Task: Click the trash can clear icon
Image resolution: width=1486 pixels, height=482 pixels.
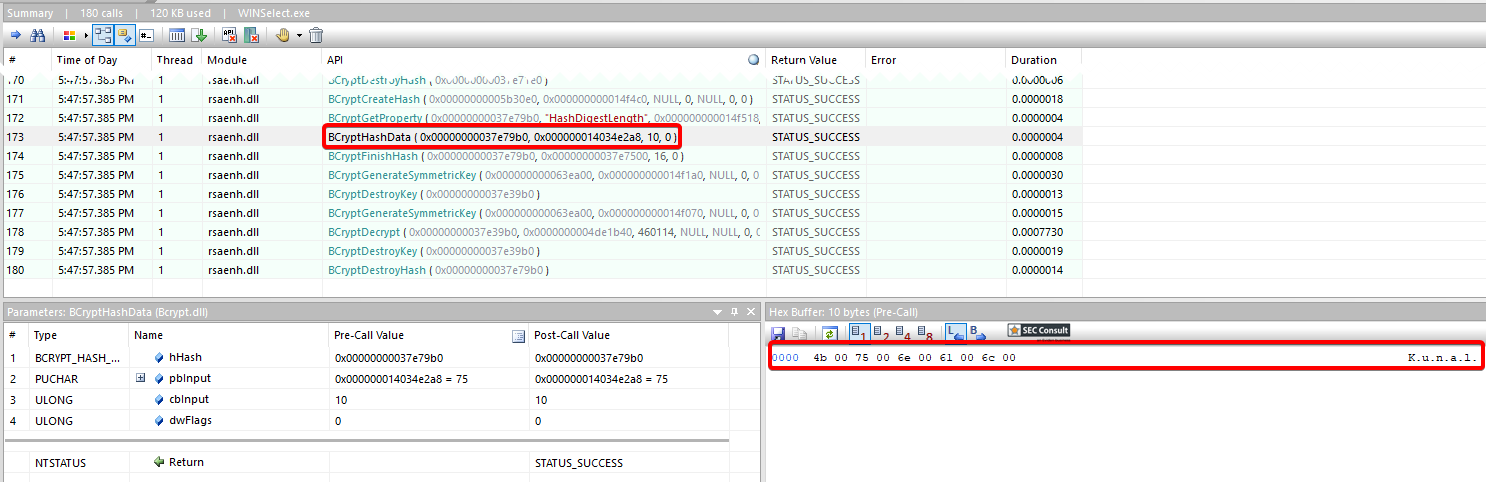Action: point(316,35)
